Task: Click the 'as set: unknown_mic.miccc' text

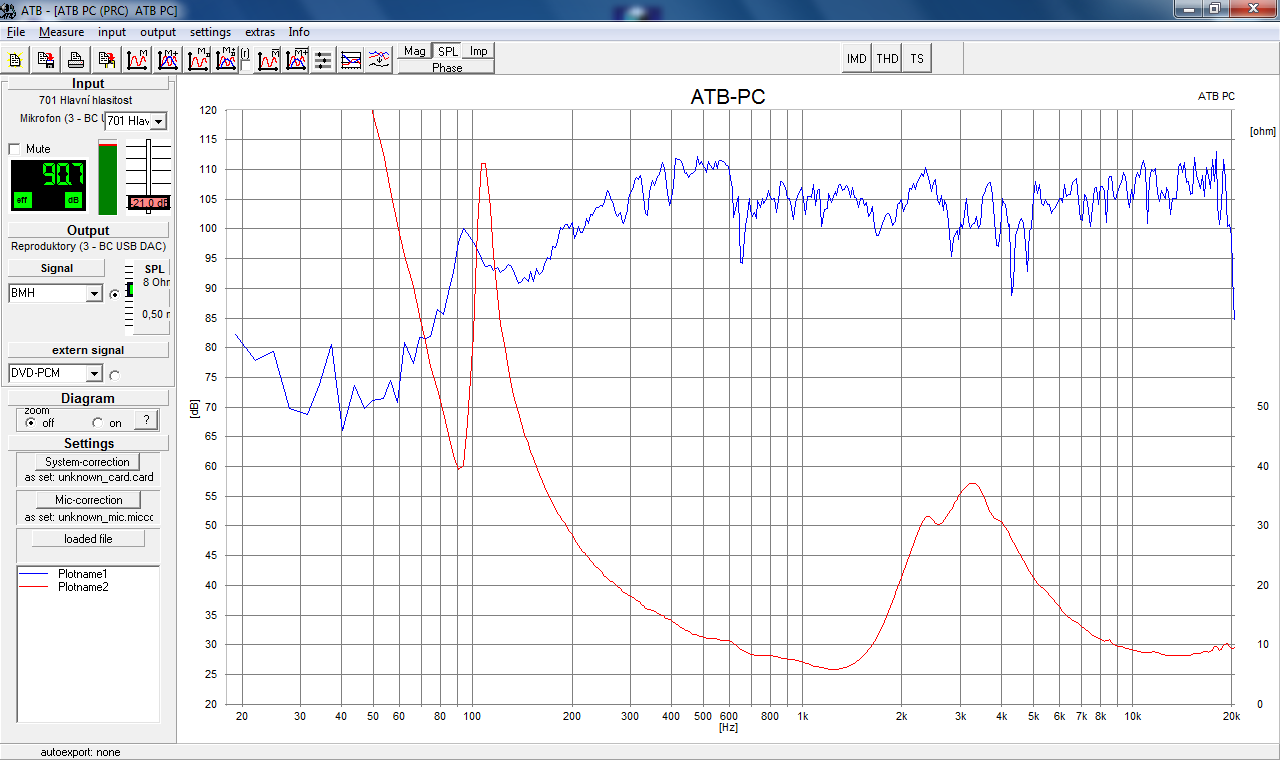Action: pos(88,517)
